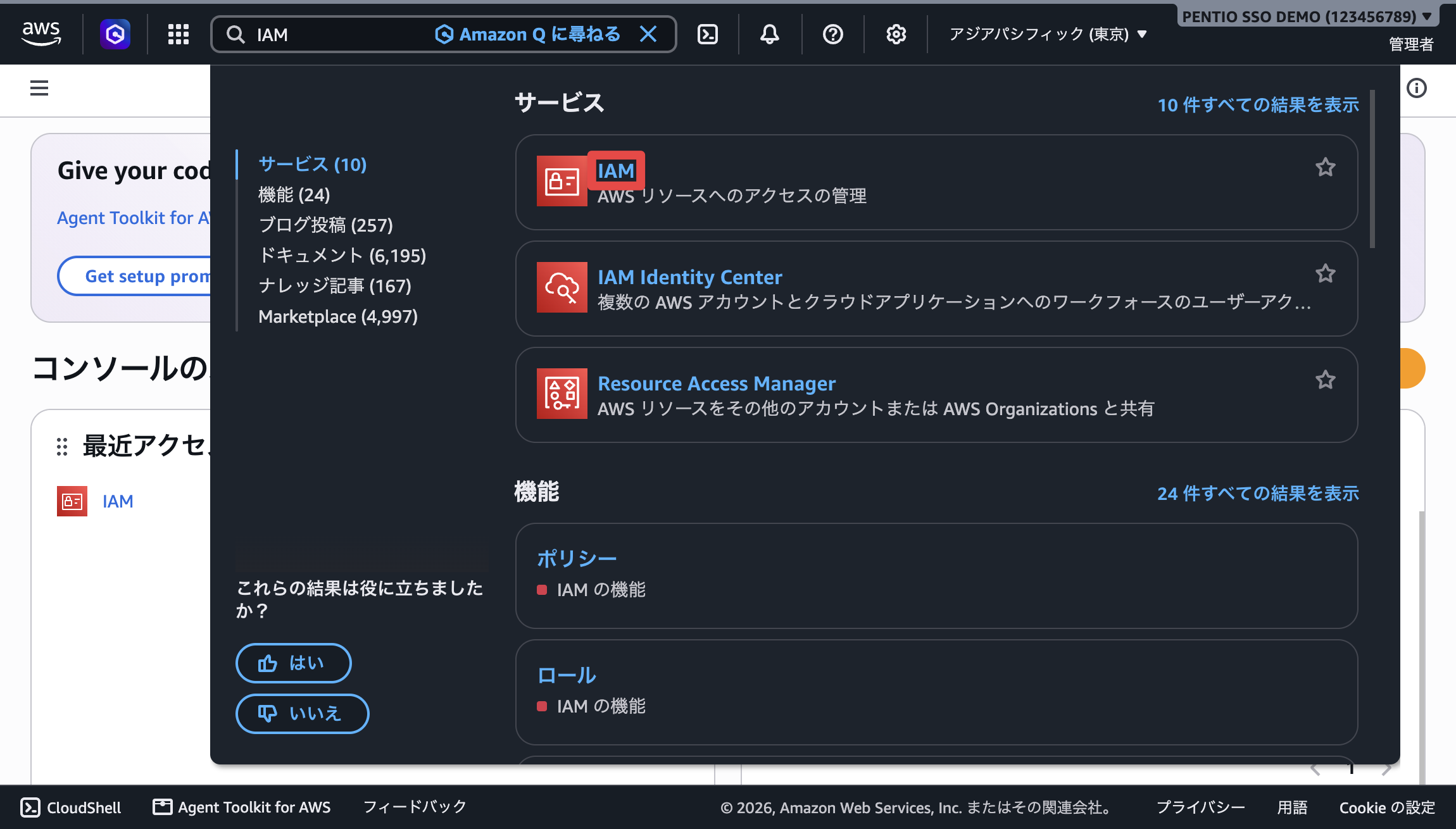The width and height of the screenshot is (1456, 829).
Task: Open the recently visited IAM link
Action: tap(118, 501)
